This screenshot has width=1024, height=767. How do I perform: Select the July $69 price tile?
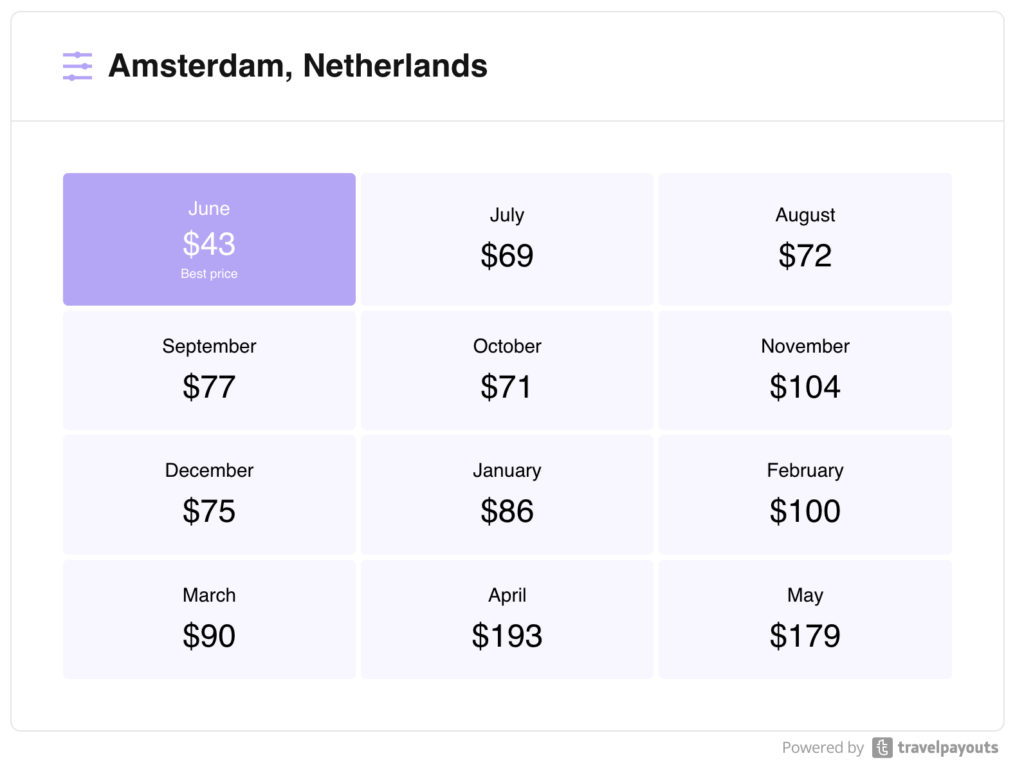pyautogui.click(x=507, y=240)
